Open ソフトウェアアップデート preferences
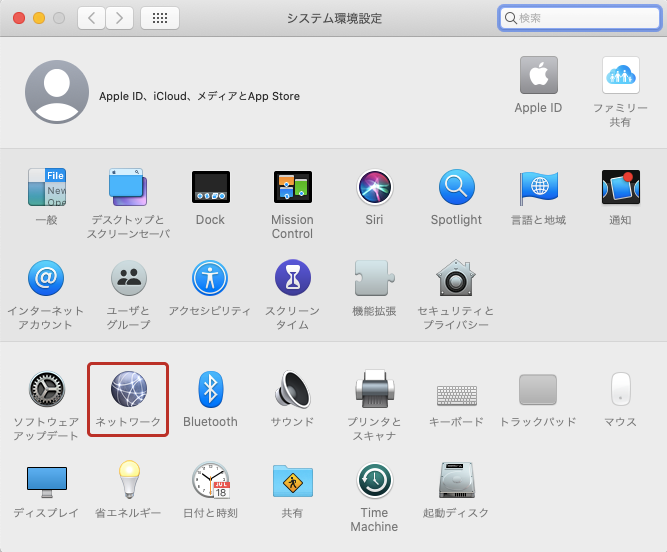The image size is (667, 552). click(47, 389)
